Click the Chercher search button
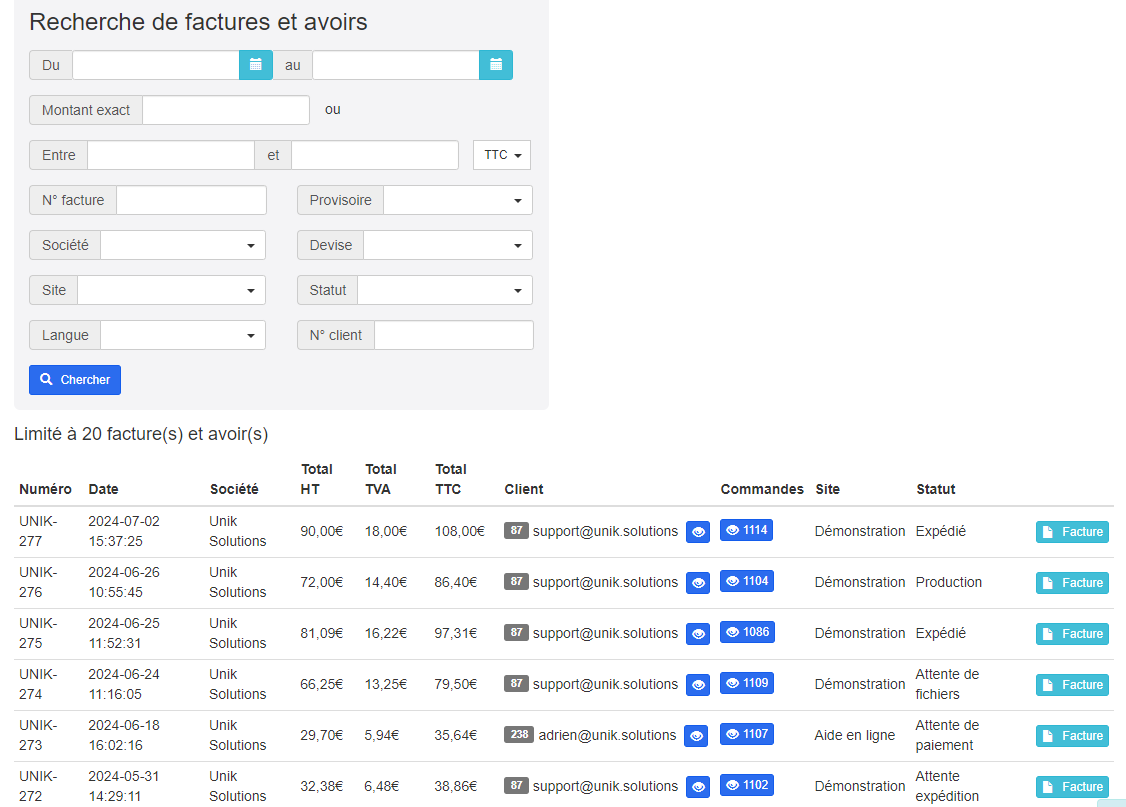Viewport: 1126px width, 807px height. [x=75, y=380]
